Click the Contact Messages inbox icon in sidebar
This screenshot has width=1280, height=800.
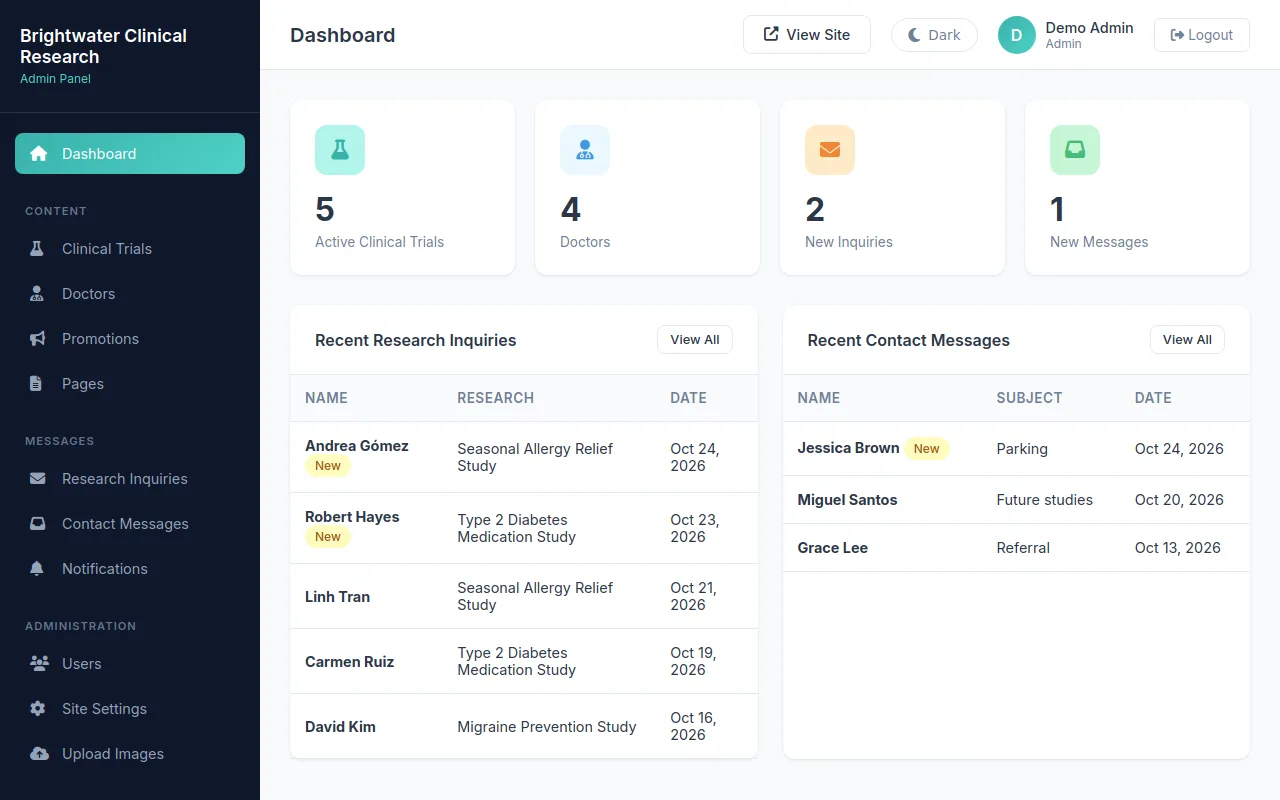pyautogui.click(x=38, y=524)
